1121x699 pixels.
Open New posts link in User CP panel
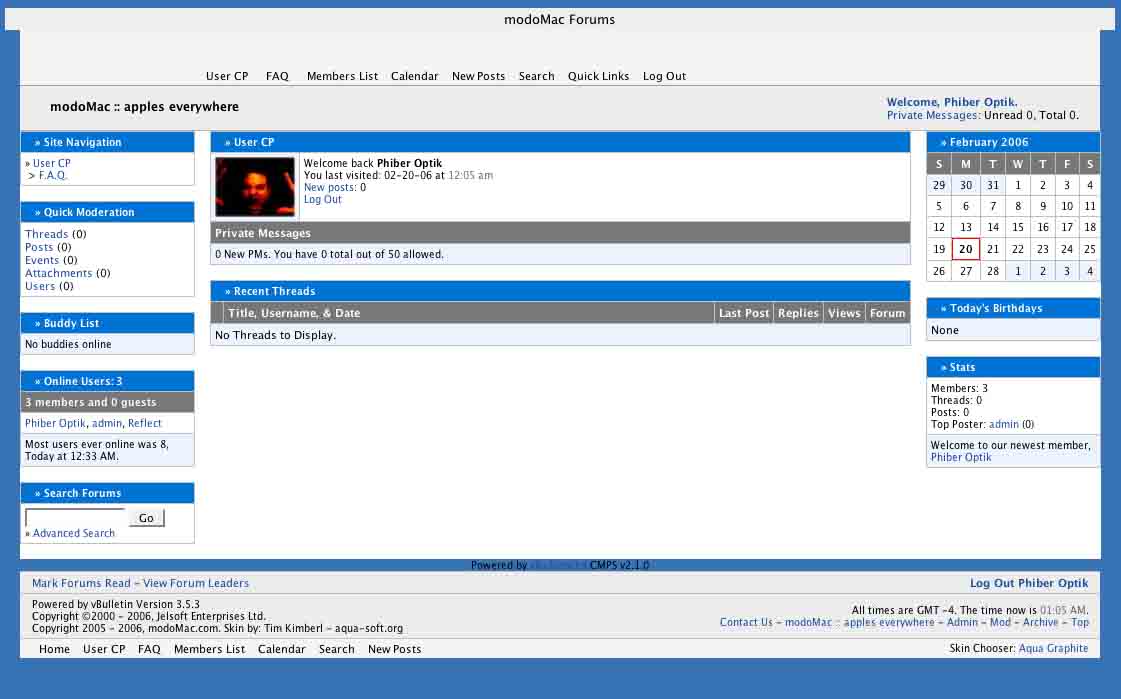coord(330,187)
